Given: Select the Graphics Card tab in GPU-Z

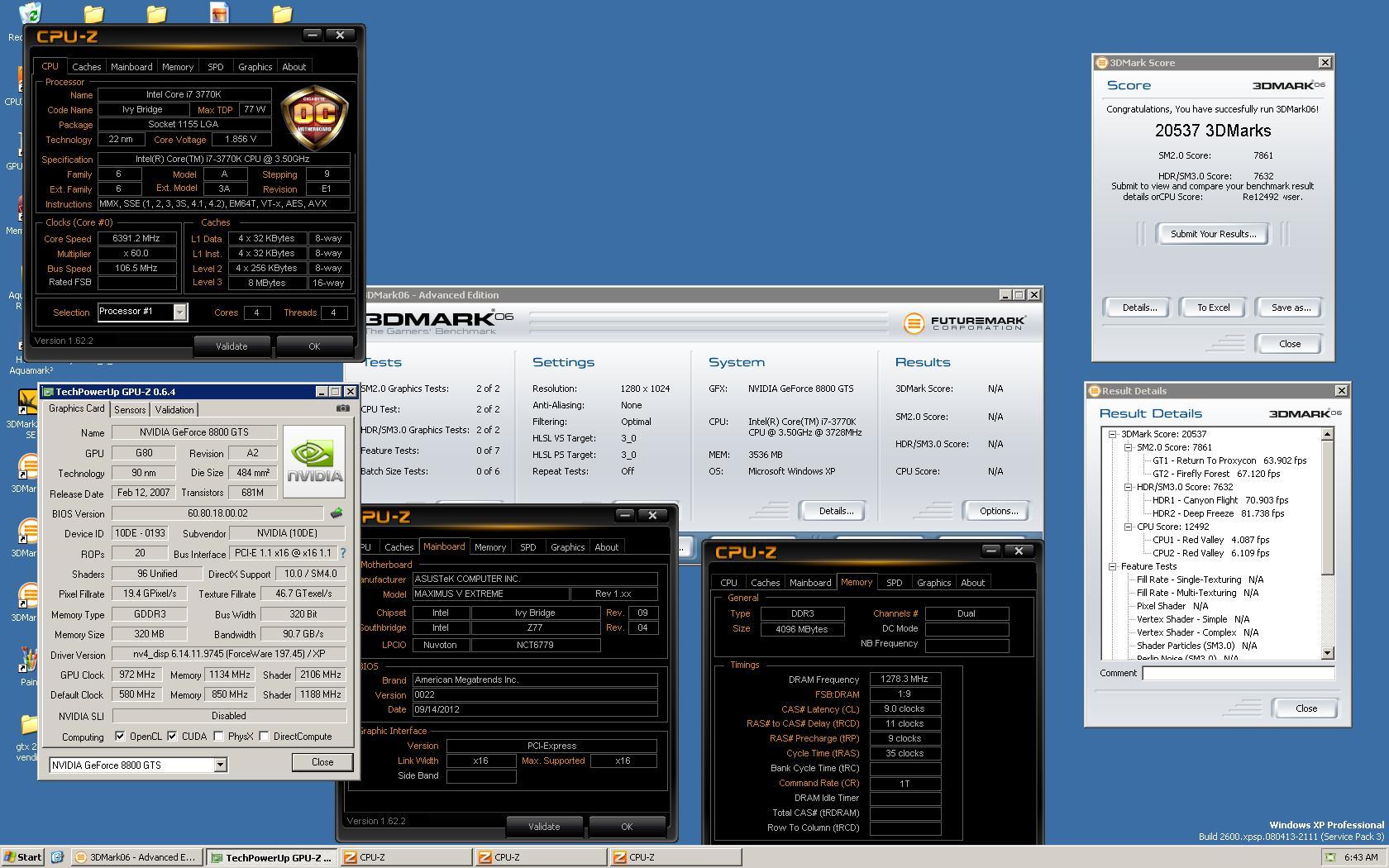Looking at the screenshot, I should [76, 408].
